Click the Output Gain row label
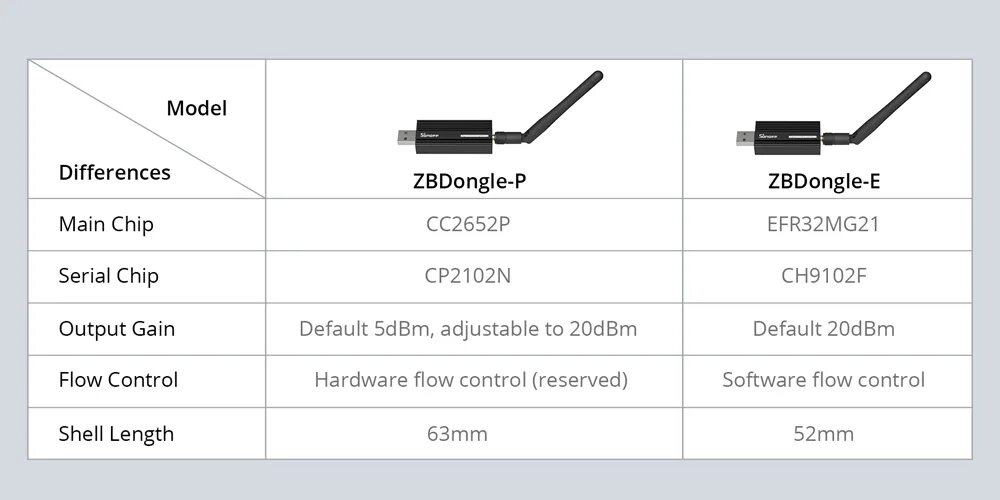This screenshot has width=1000, height=500. 117,329
